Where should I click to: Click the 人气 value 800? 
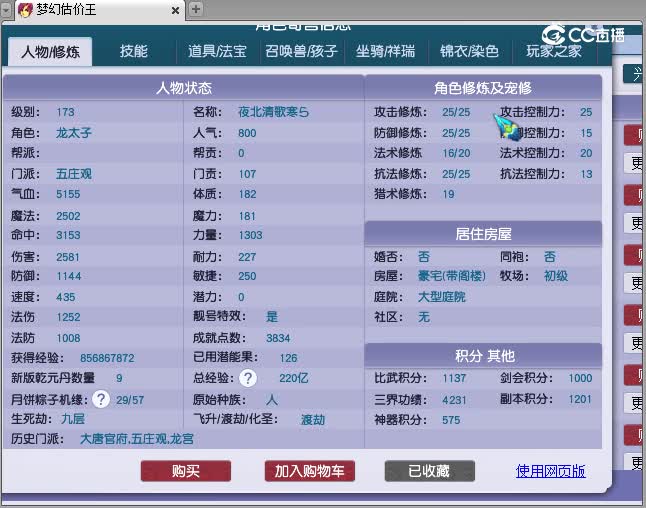click(x=247, y=133)
